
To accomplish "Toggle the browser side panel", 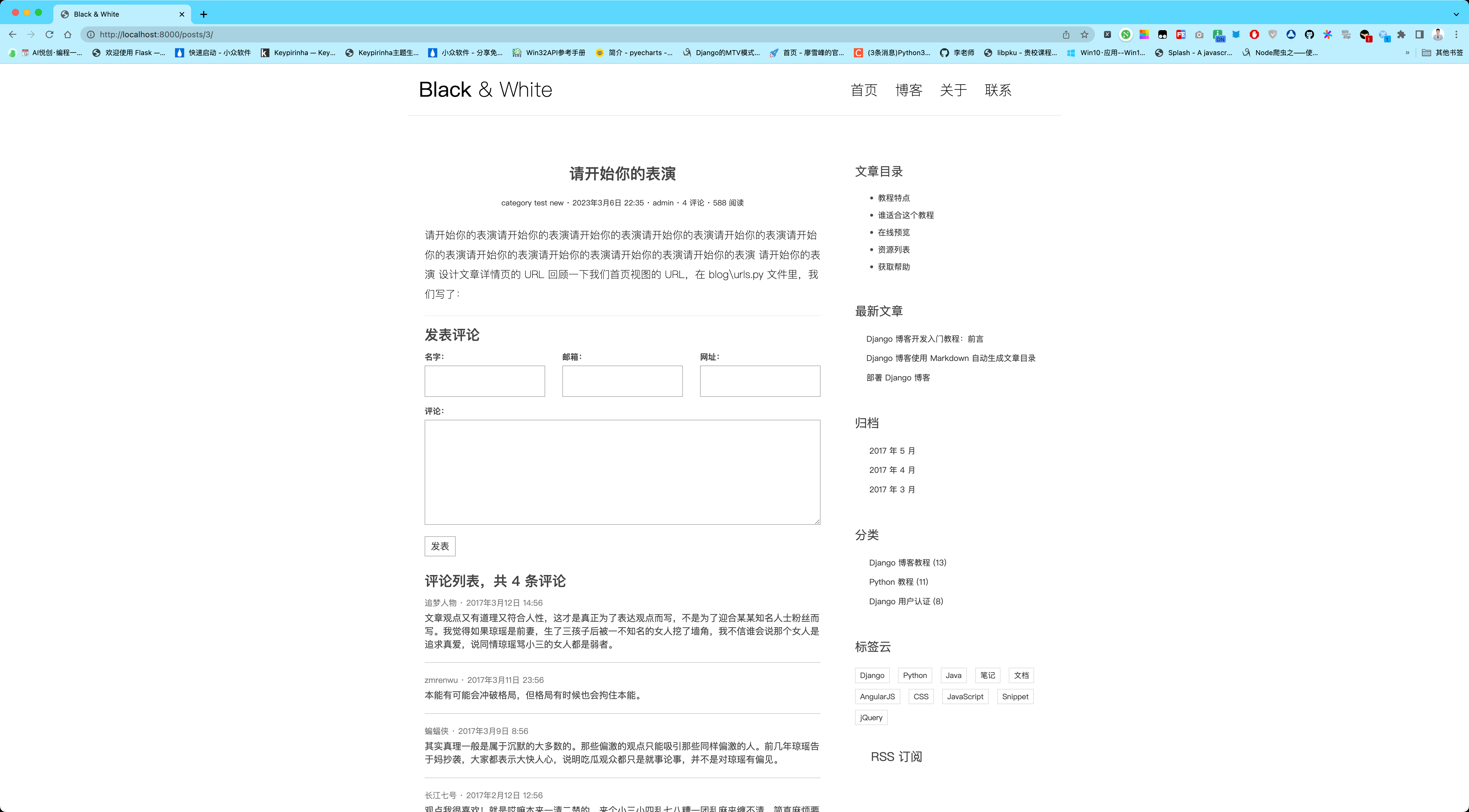I will pyautogui.click(x=1420, y=35).
